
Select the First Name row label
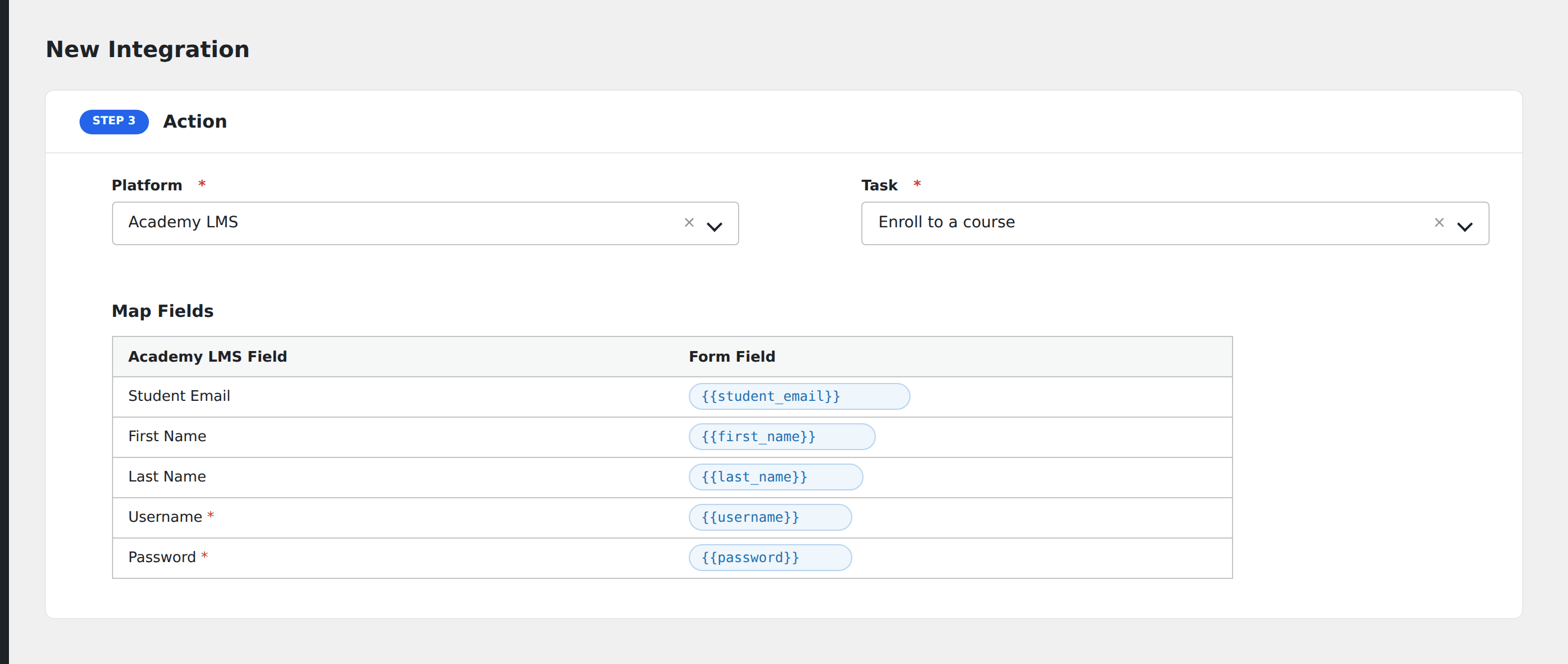click(167, 436)
